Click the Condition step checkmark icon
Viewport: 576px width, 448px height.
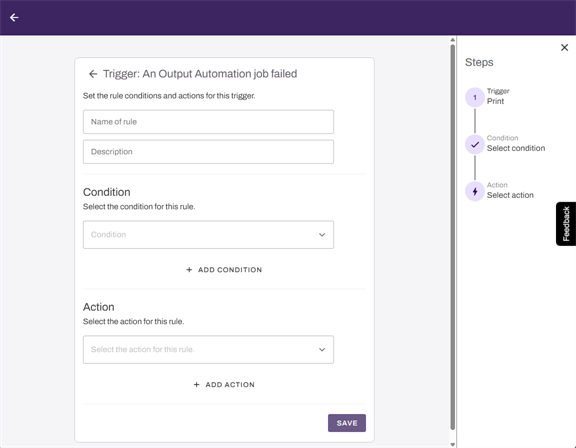475,144
